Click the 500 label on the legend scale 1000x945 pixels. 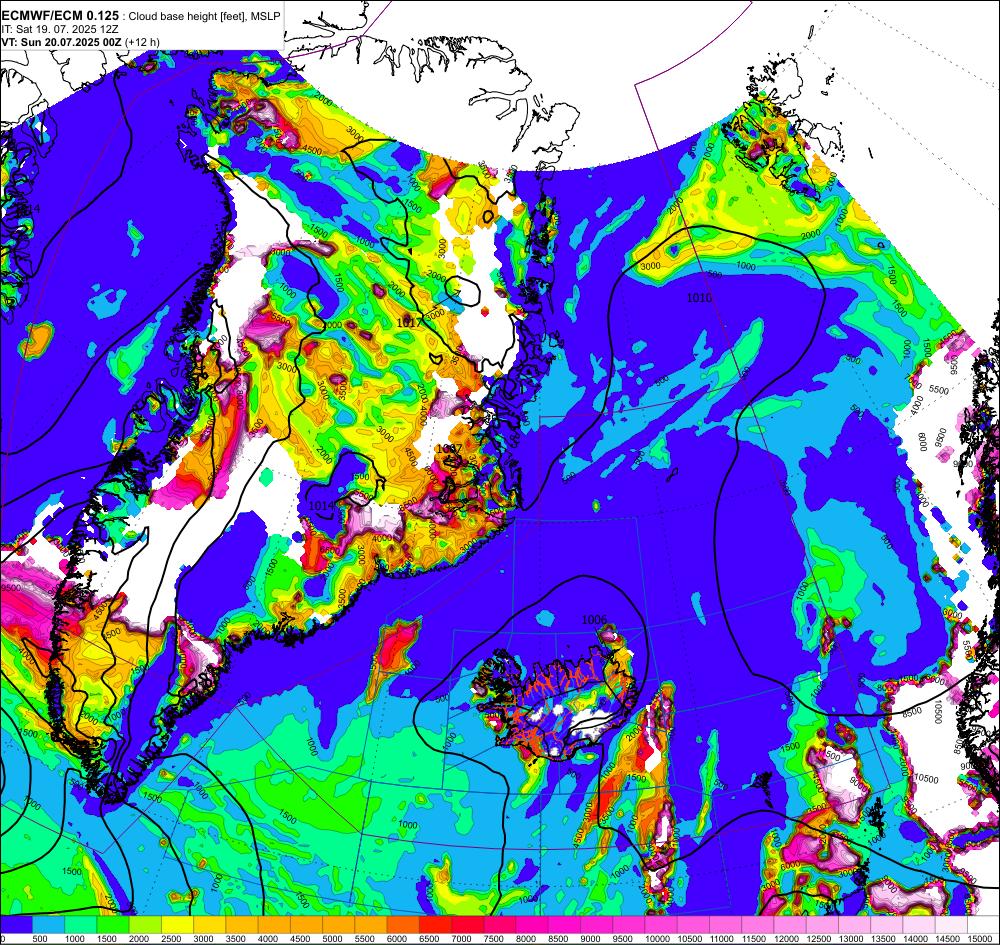tap(40, 939)
